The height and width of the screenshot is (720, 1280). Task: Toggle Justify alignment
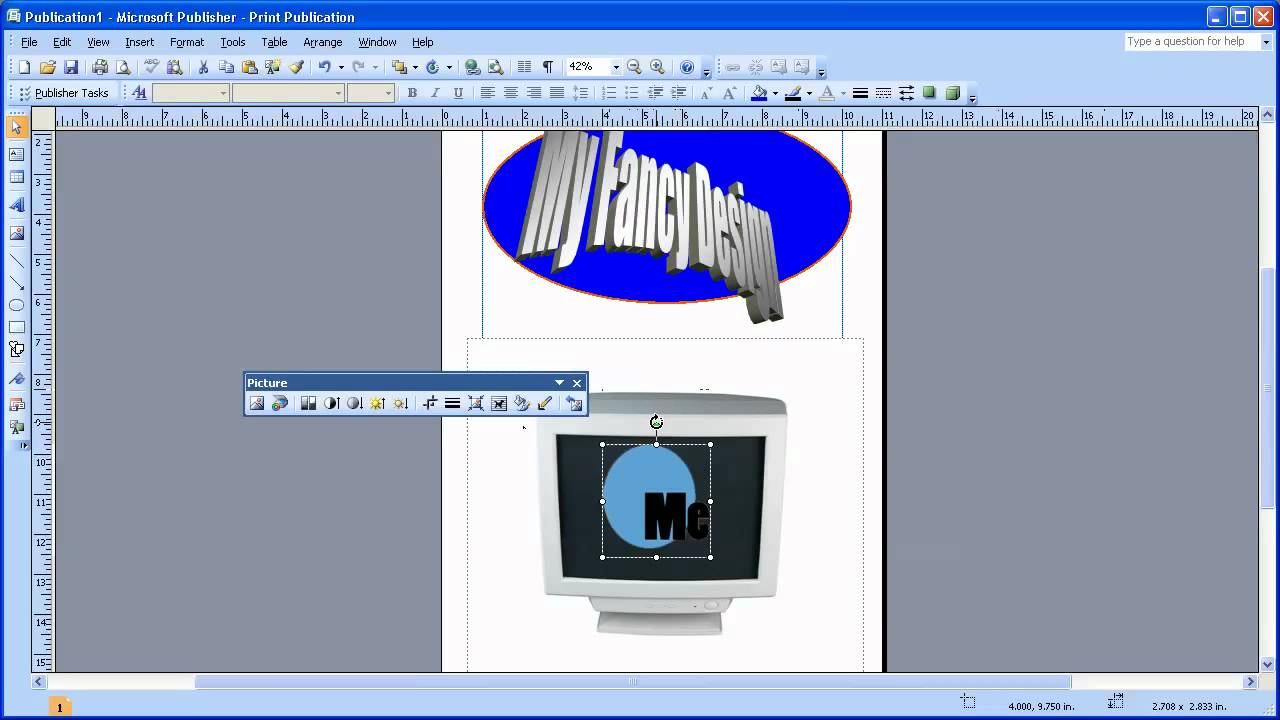[556, 93]
